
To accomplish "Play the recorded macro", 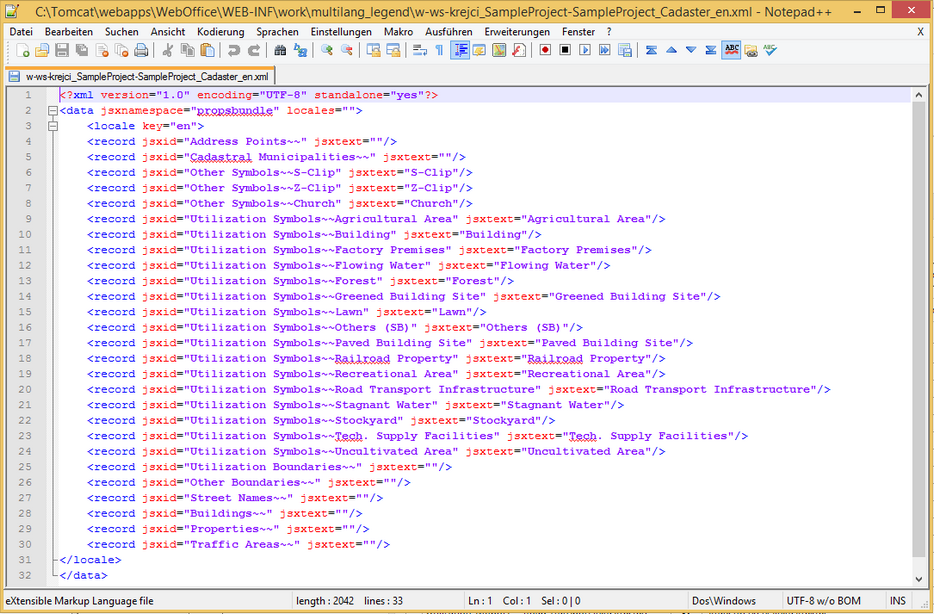I will pos(583,50).
